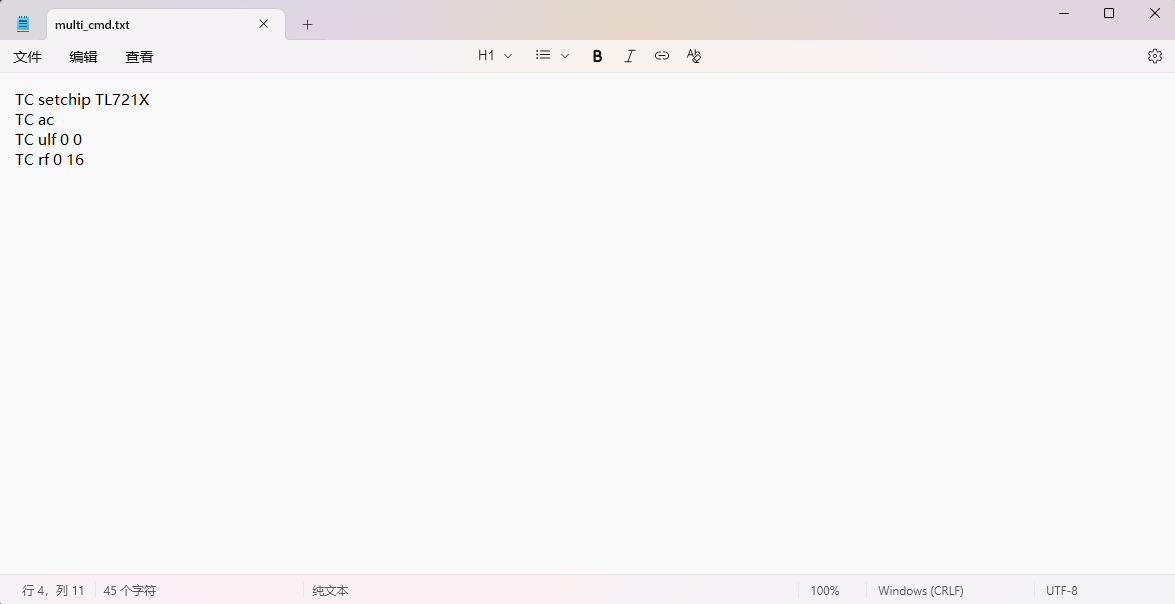Open Notepad settings gear

(1154, 56)
